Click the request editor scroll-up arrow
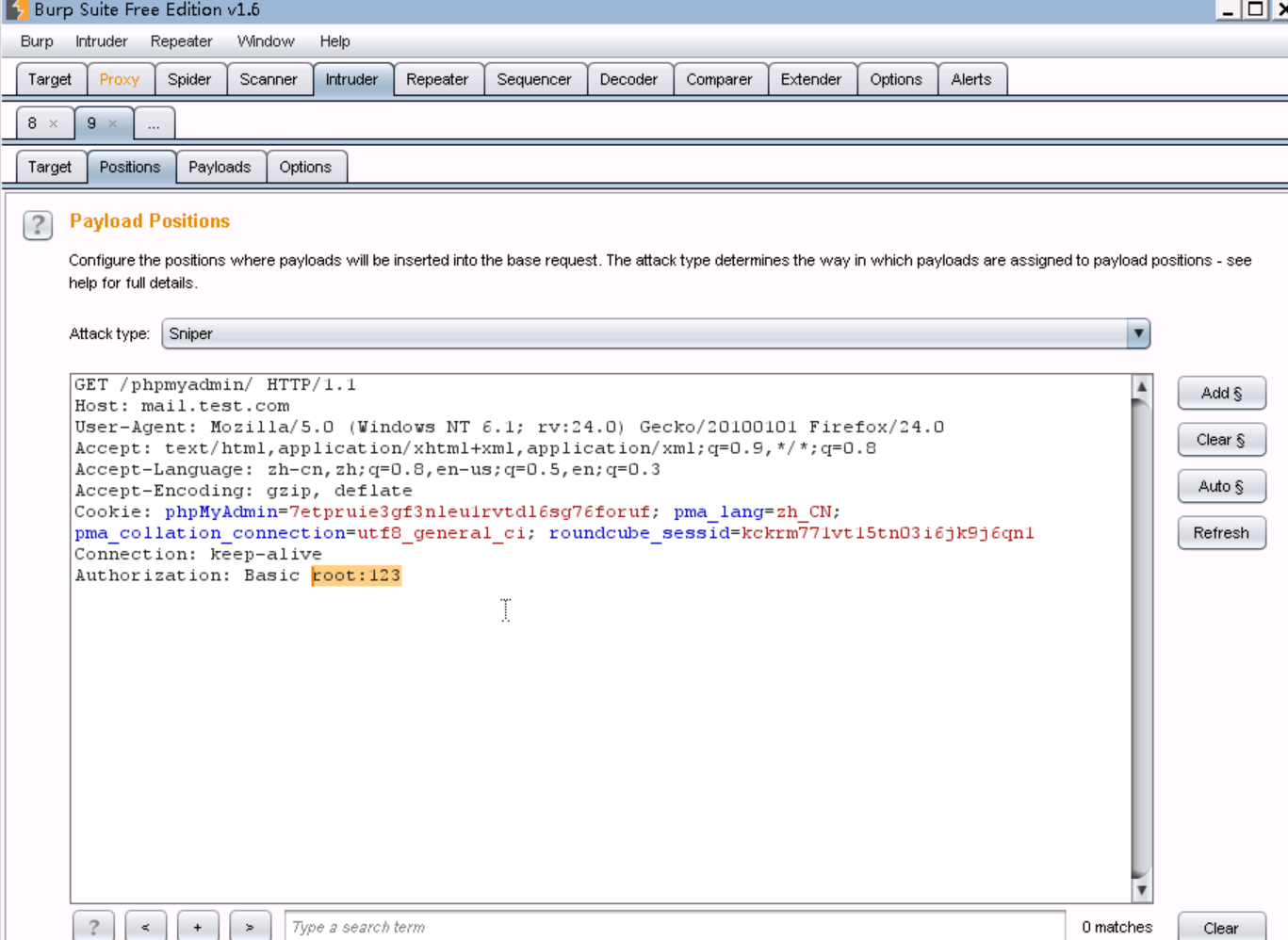This screenshot has width=1288, height=940. [1142, 386]
